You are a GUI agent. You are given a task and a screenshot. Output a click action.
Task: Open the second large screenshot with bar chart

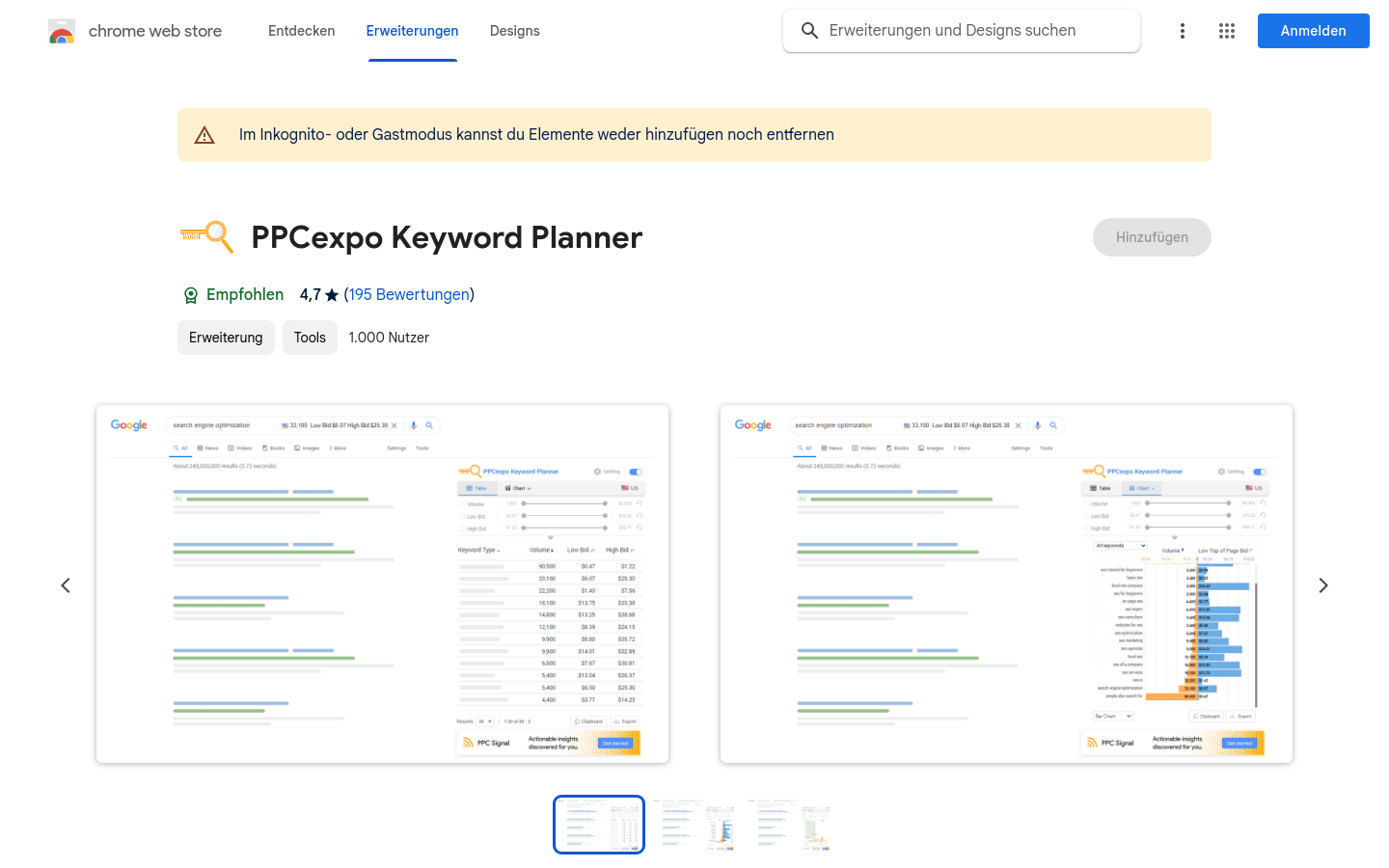click(1006, 583)
